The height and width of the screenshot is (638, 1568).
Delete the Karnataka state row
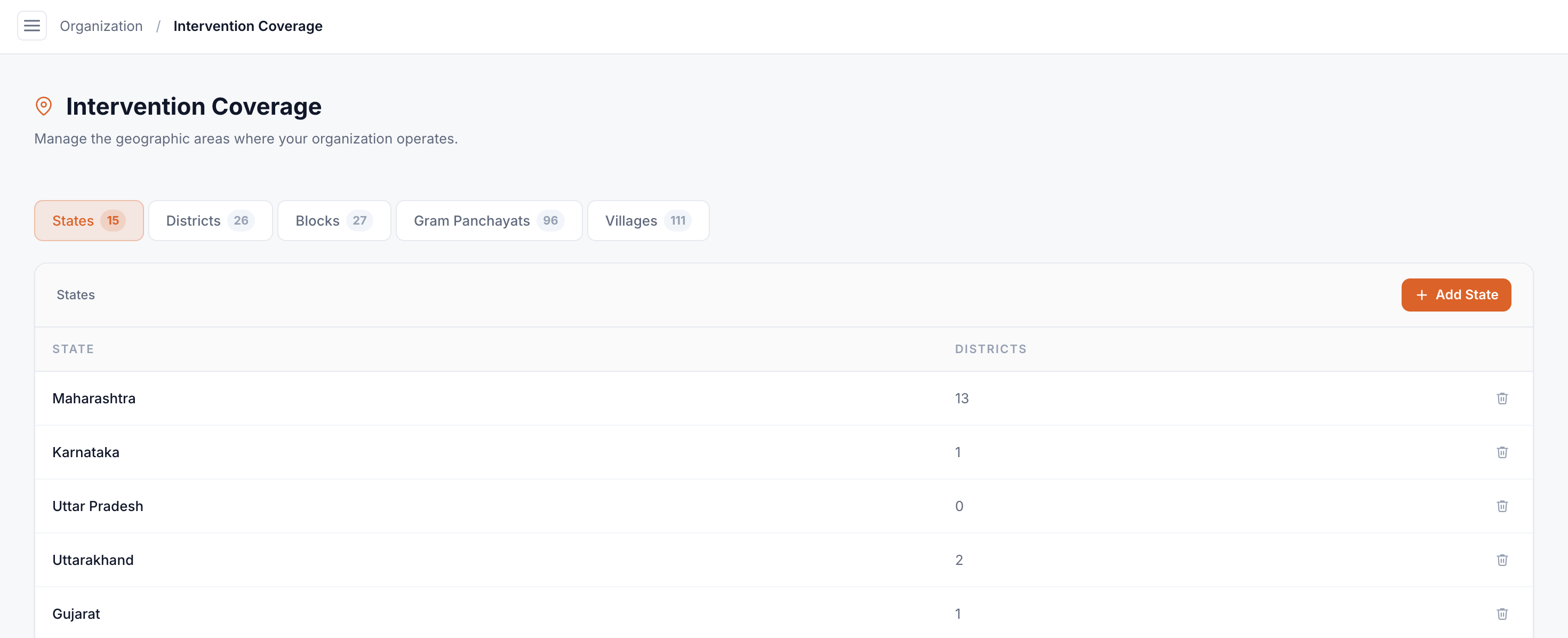point(1502,452)
